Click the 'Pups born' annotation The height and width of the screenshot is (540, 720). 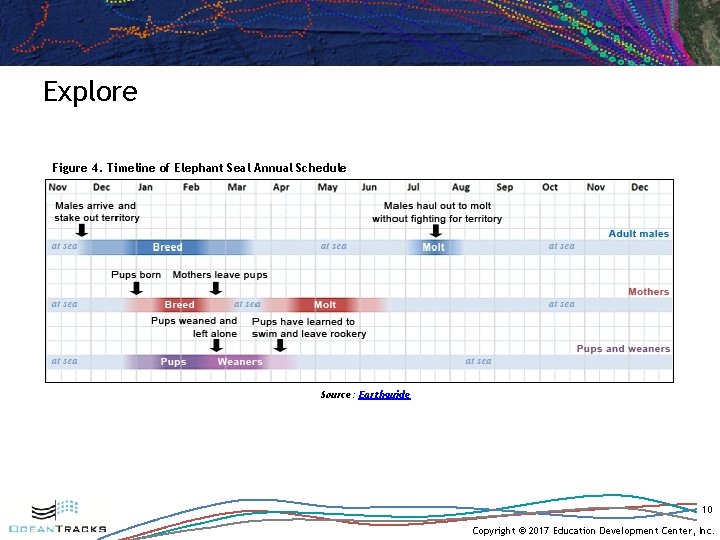(x=136, y=275)
